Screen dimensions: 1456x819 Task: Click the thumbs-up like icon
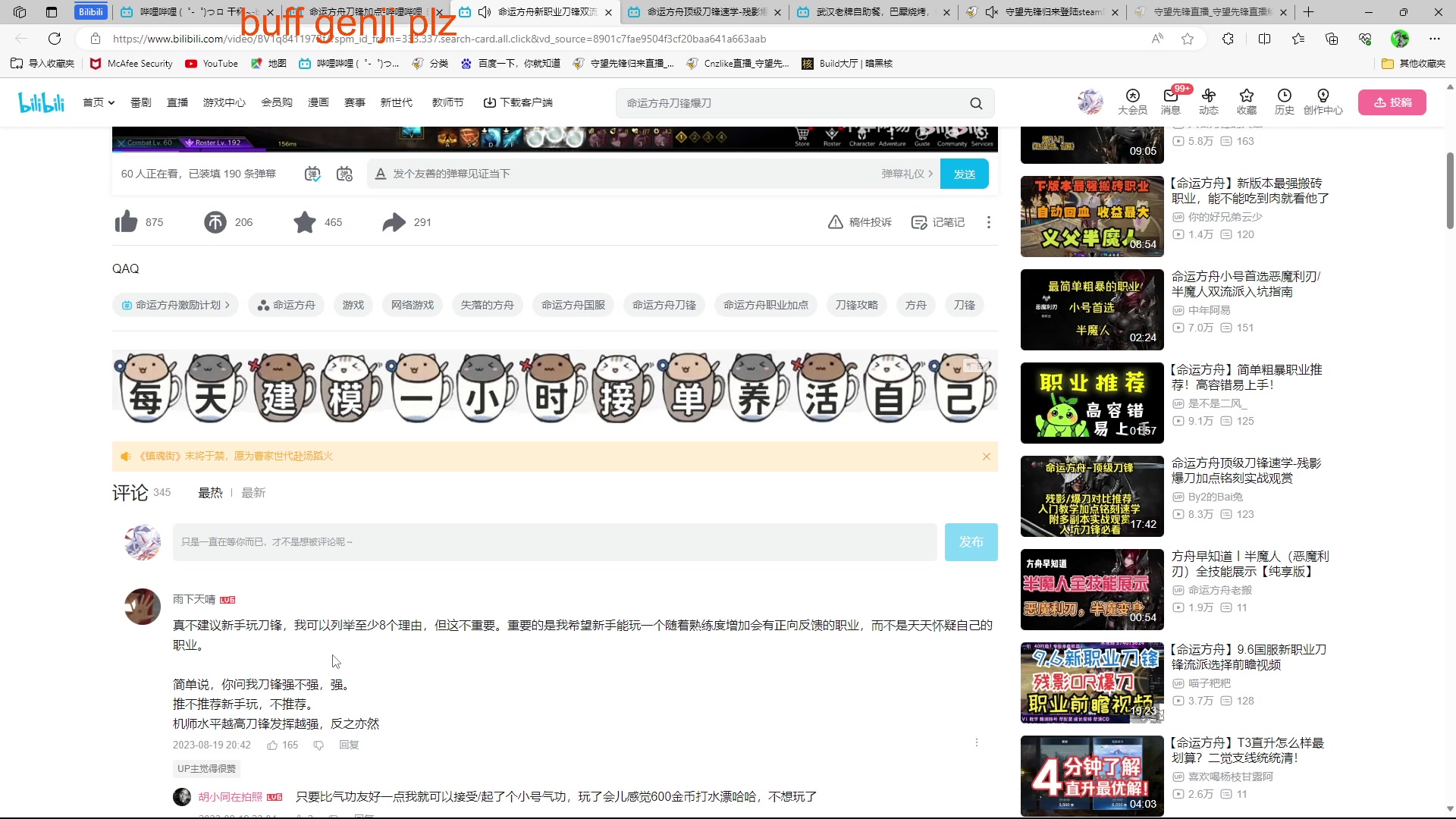126,221
